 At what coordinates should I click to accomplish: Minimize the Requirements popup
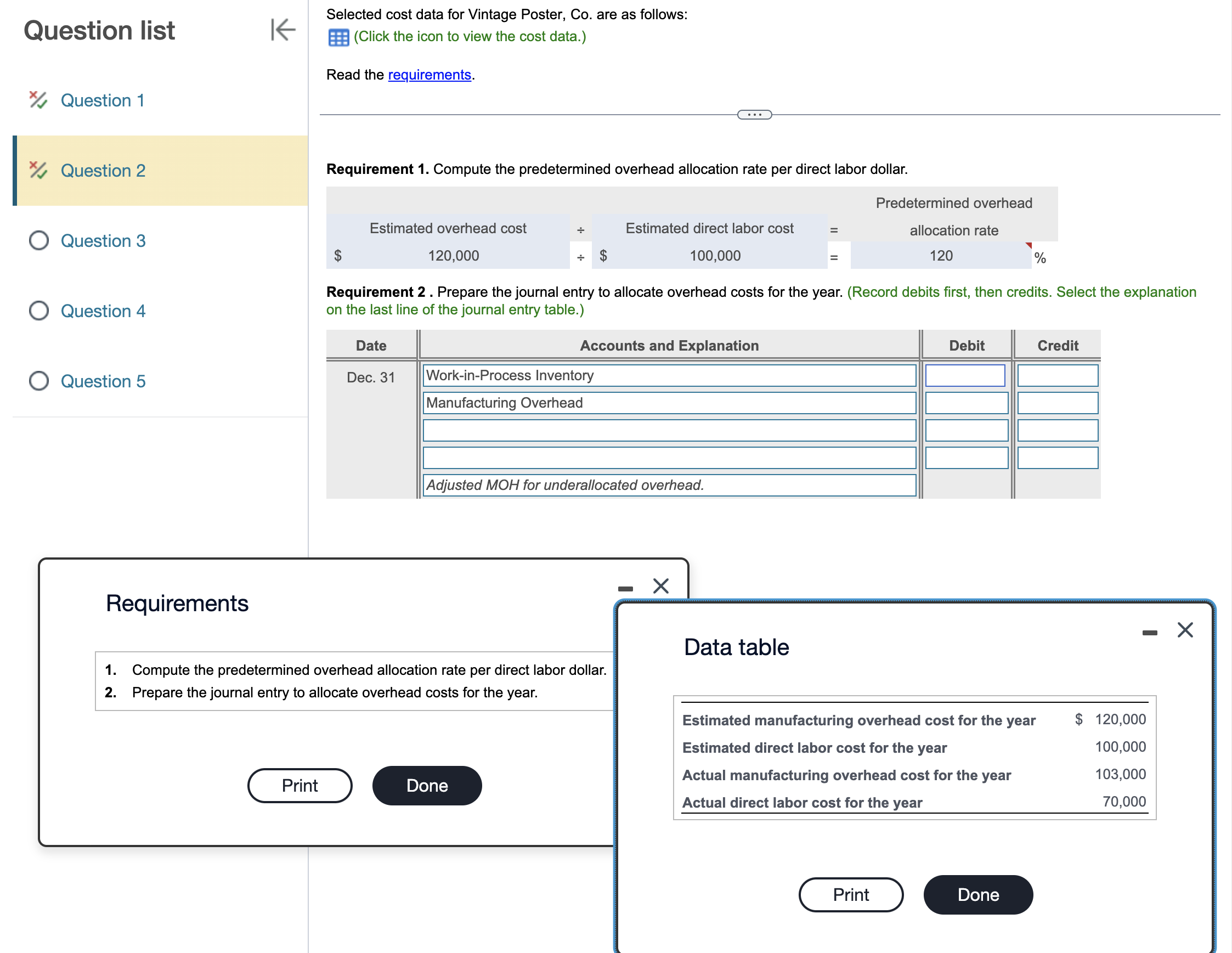[625, 589]
